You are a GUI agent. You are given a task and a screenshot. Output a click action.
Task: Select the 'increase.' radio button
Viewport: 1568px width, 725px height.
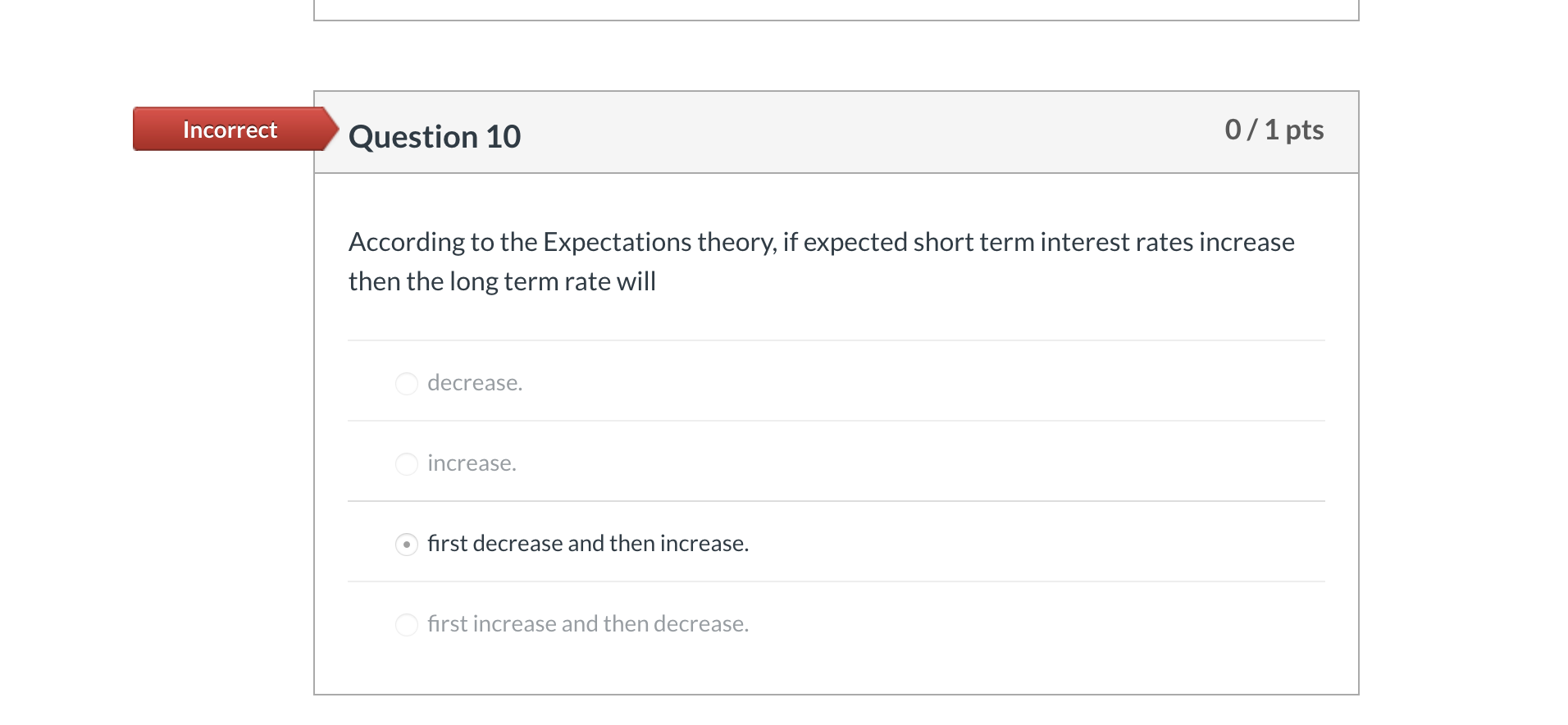click(407, 464)
